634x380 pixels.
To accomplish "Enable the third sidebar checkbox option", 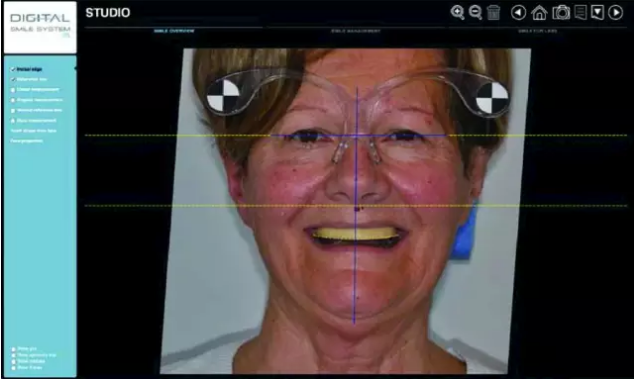I will [13, 90].
